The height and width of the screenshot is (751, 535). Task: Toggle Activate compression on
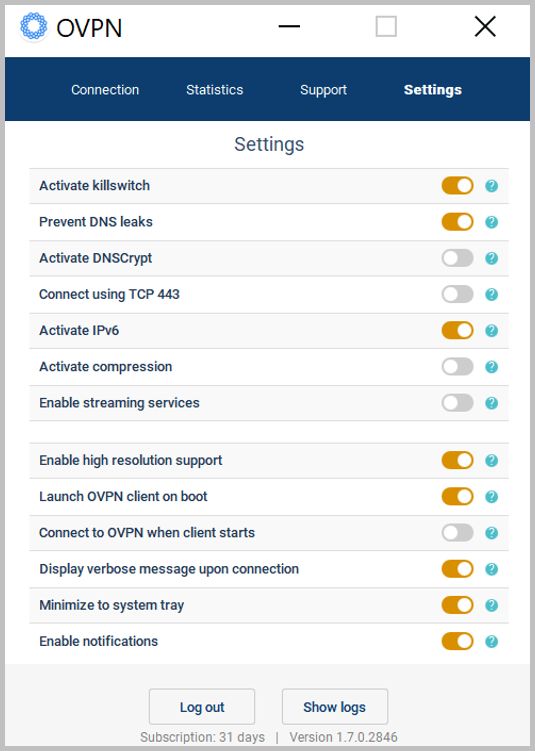tap(457, 367)
